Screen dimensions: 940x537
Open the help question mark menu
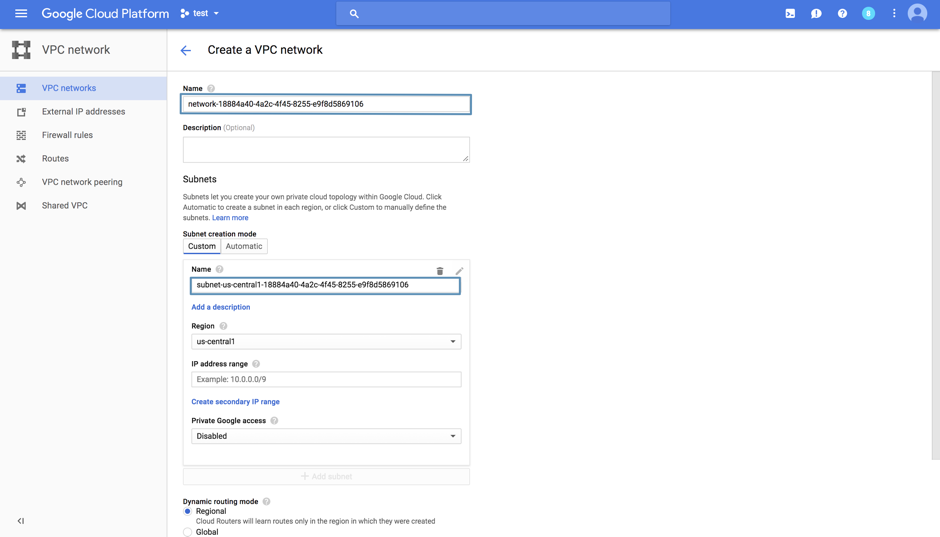coord(842,14)
